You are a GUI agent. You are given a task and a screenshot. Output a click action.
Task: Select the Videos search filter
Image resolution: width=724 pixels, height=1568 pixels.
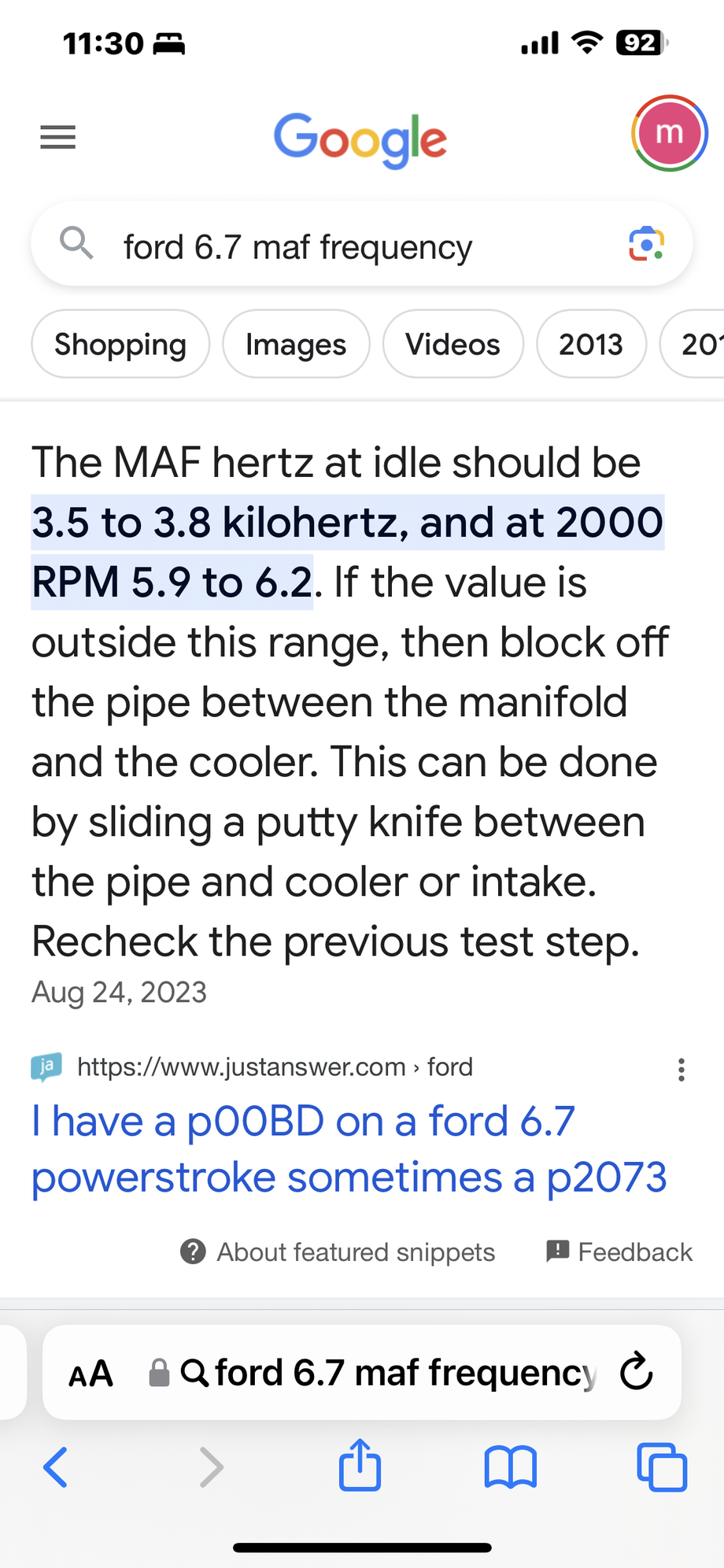pyautogui.click(x=452, y=344)
